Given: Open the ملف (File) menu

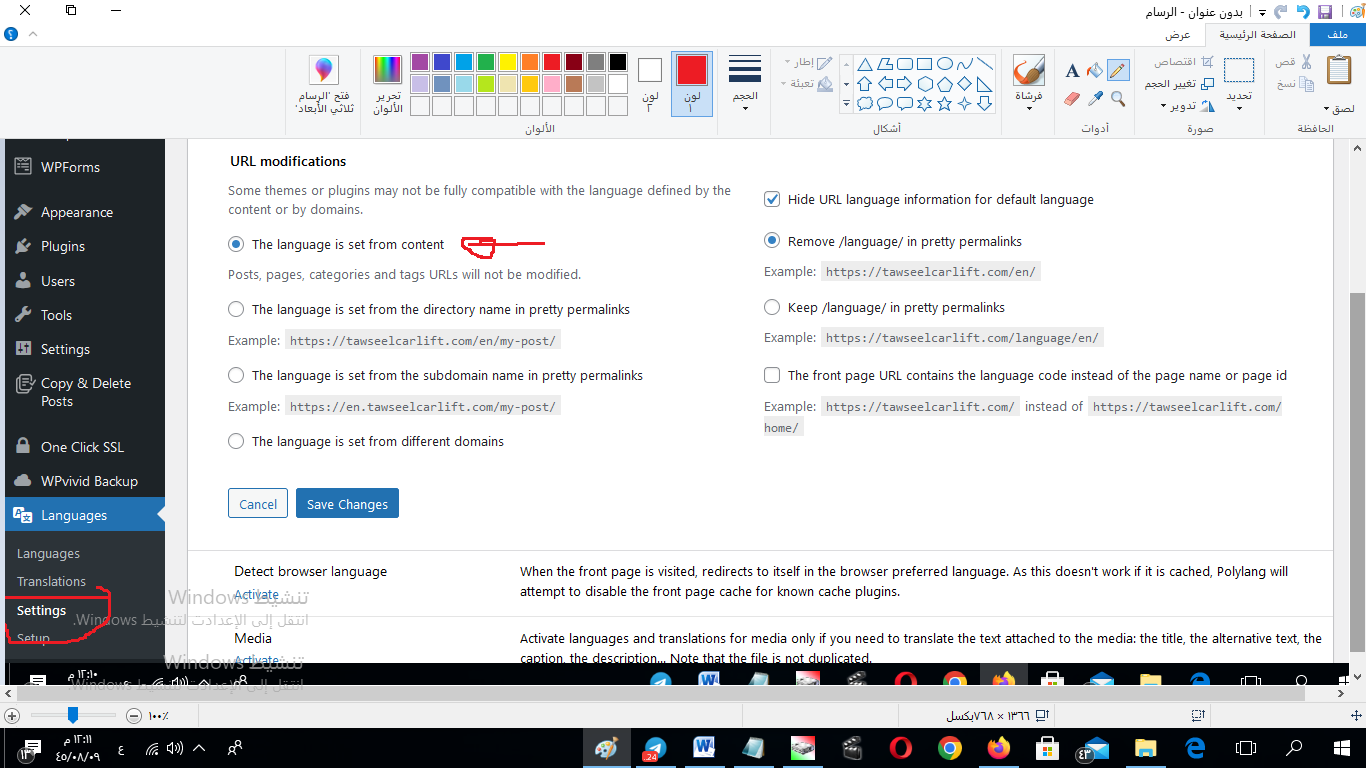Looking at the screenshot, I should coord(1336,35).
